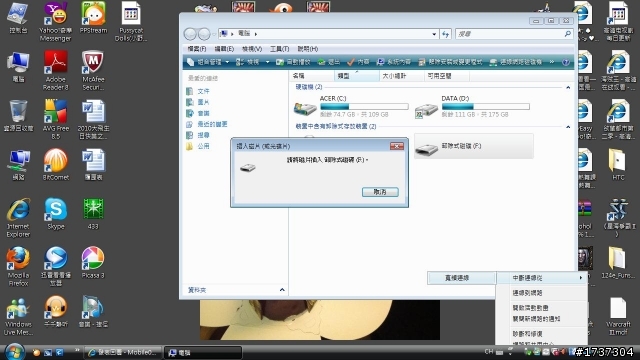
Task: Open the McAfee Security desktop icon
Action: 93,71
